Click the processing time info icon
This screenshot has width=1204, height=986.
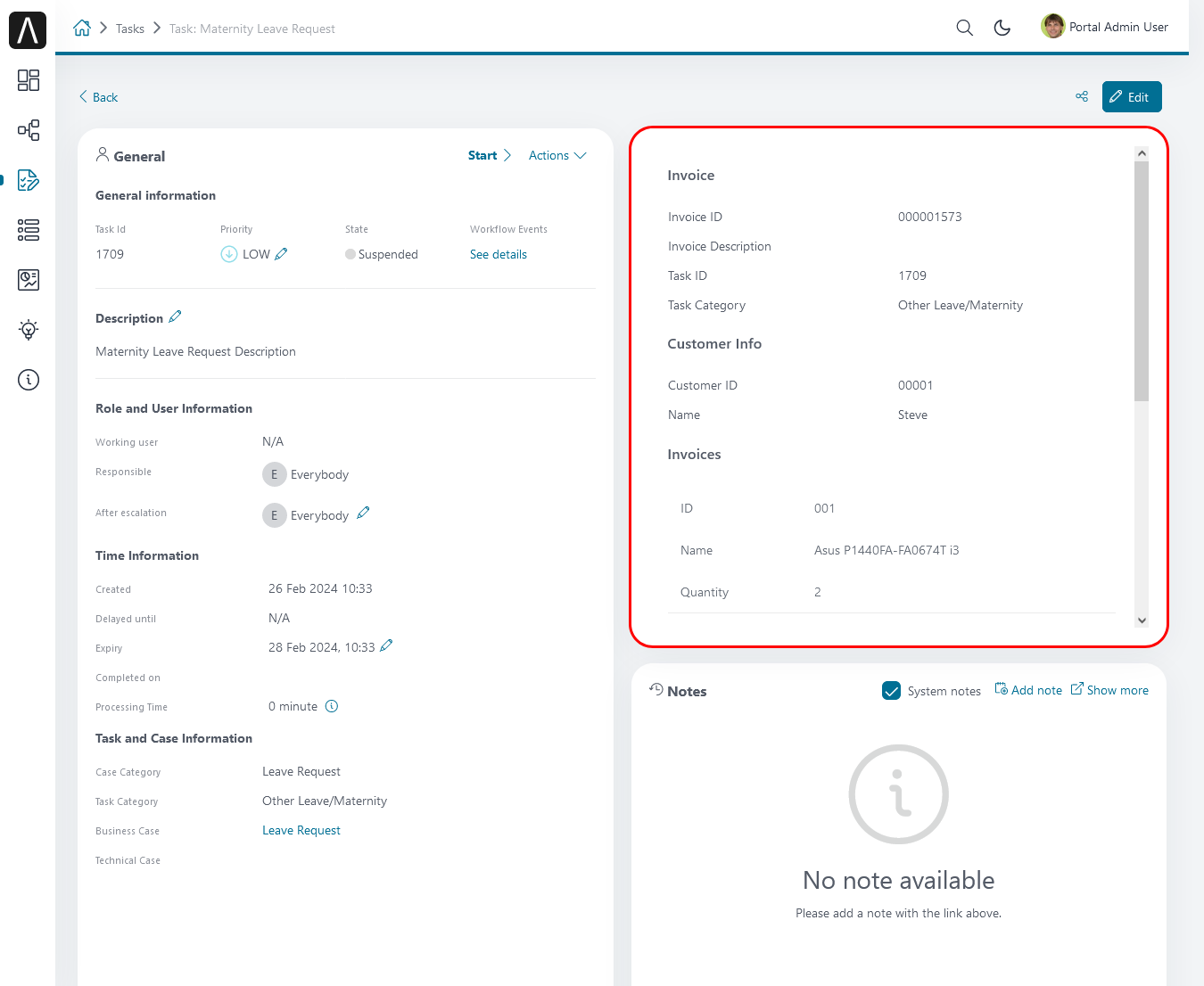[332, 706]
